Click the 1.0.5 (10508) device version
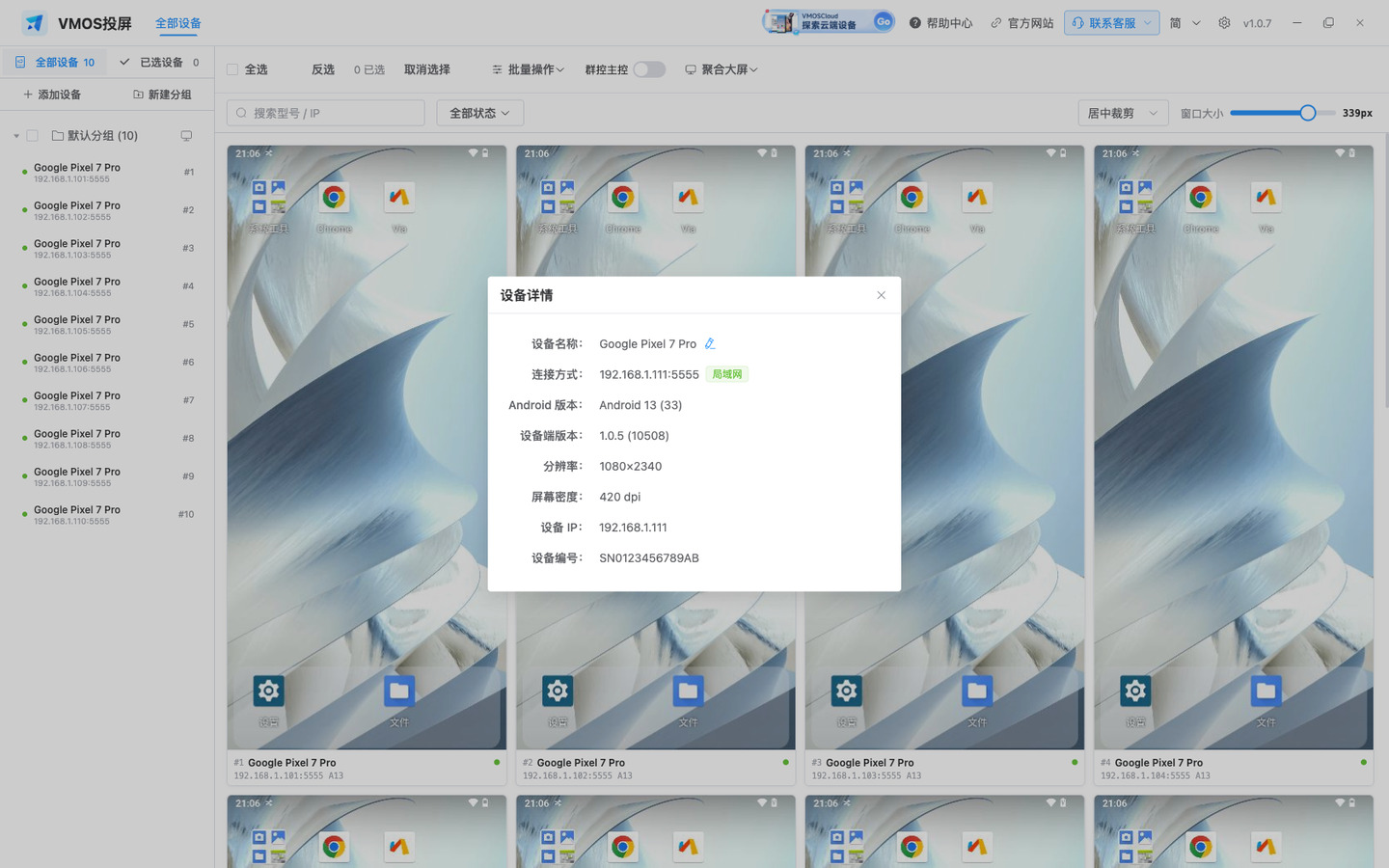1389x868 pixels. click(634, 436)
